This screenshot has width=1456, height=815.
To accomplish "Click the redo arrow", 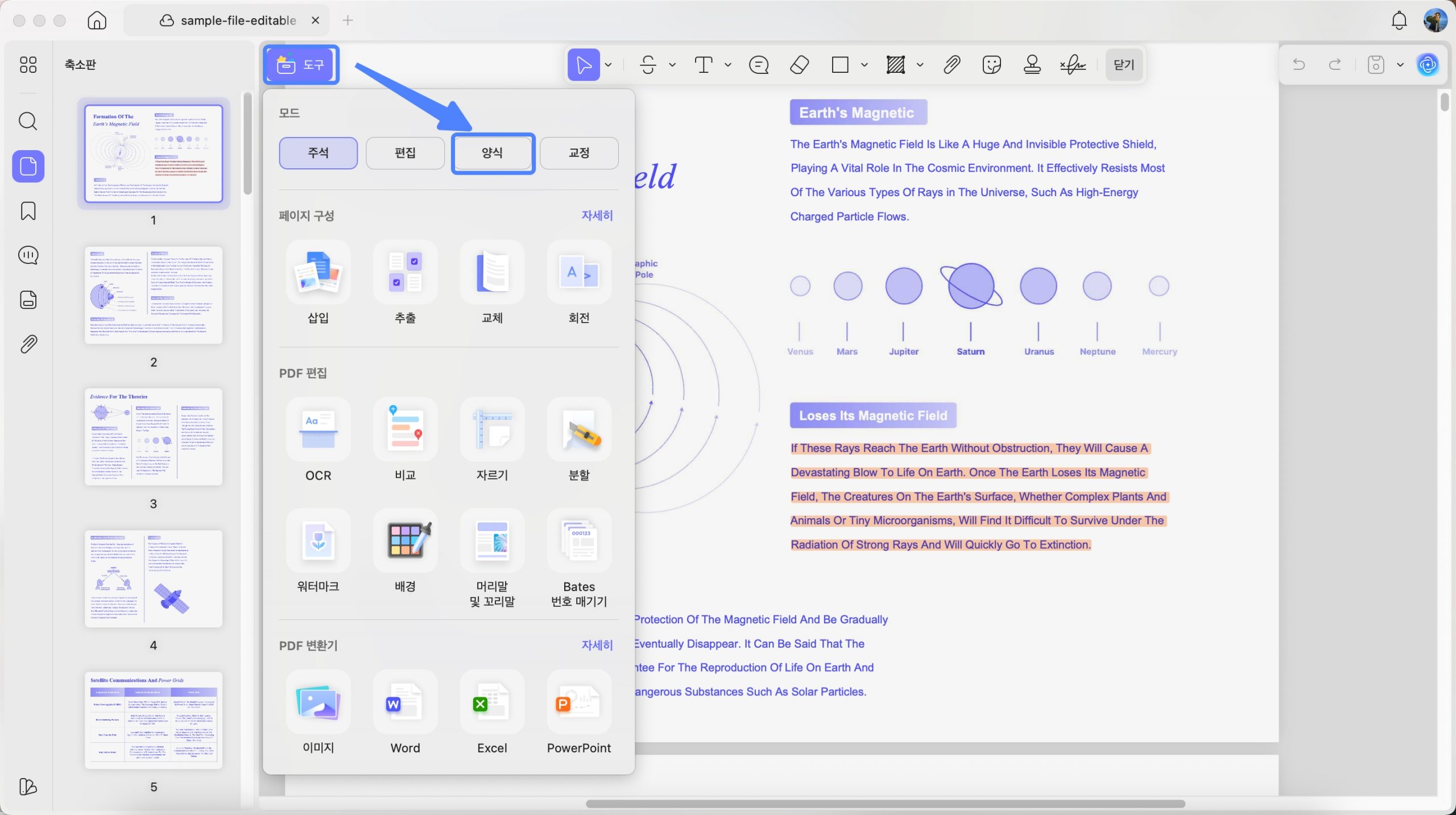I will (1335, 65).
